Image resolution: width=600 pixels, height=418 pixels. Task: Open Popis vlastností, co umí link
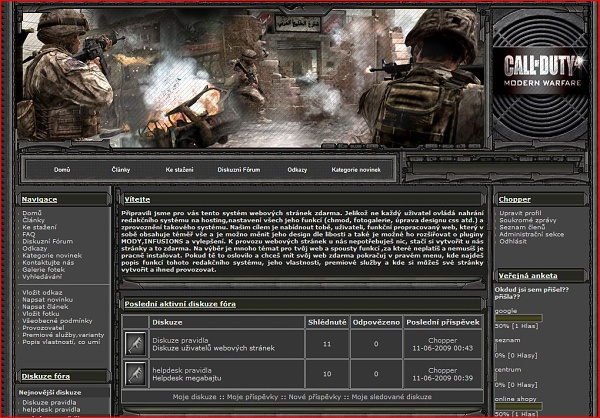[61, 342]
